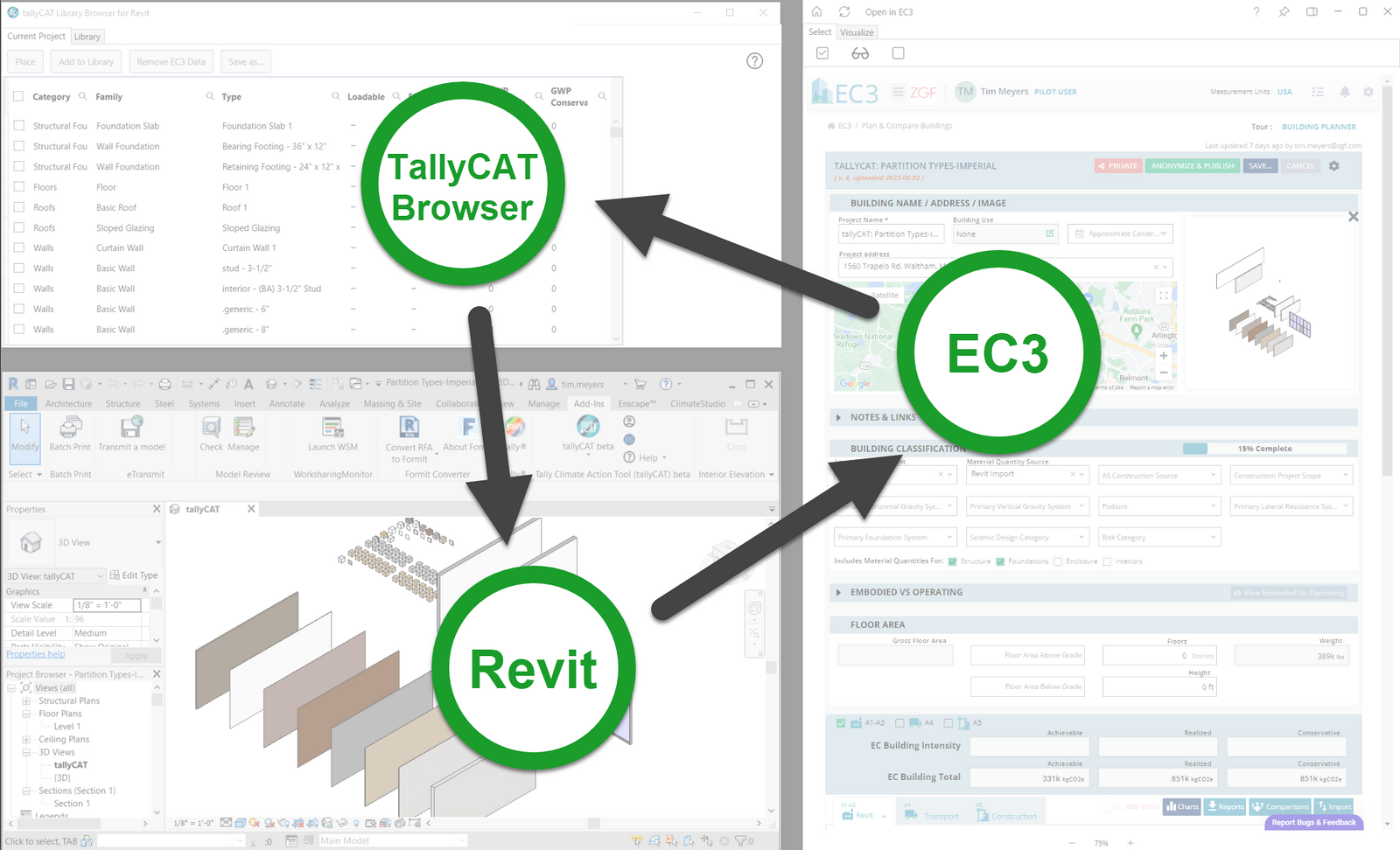Expand the Embodied vs Operating section

tap(838, 593)
